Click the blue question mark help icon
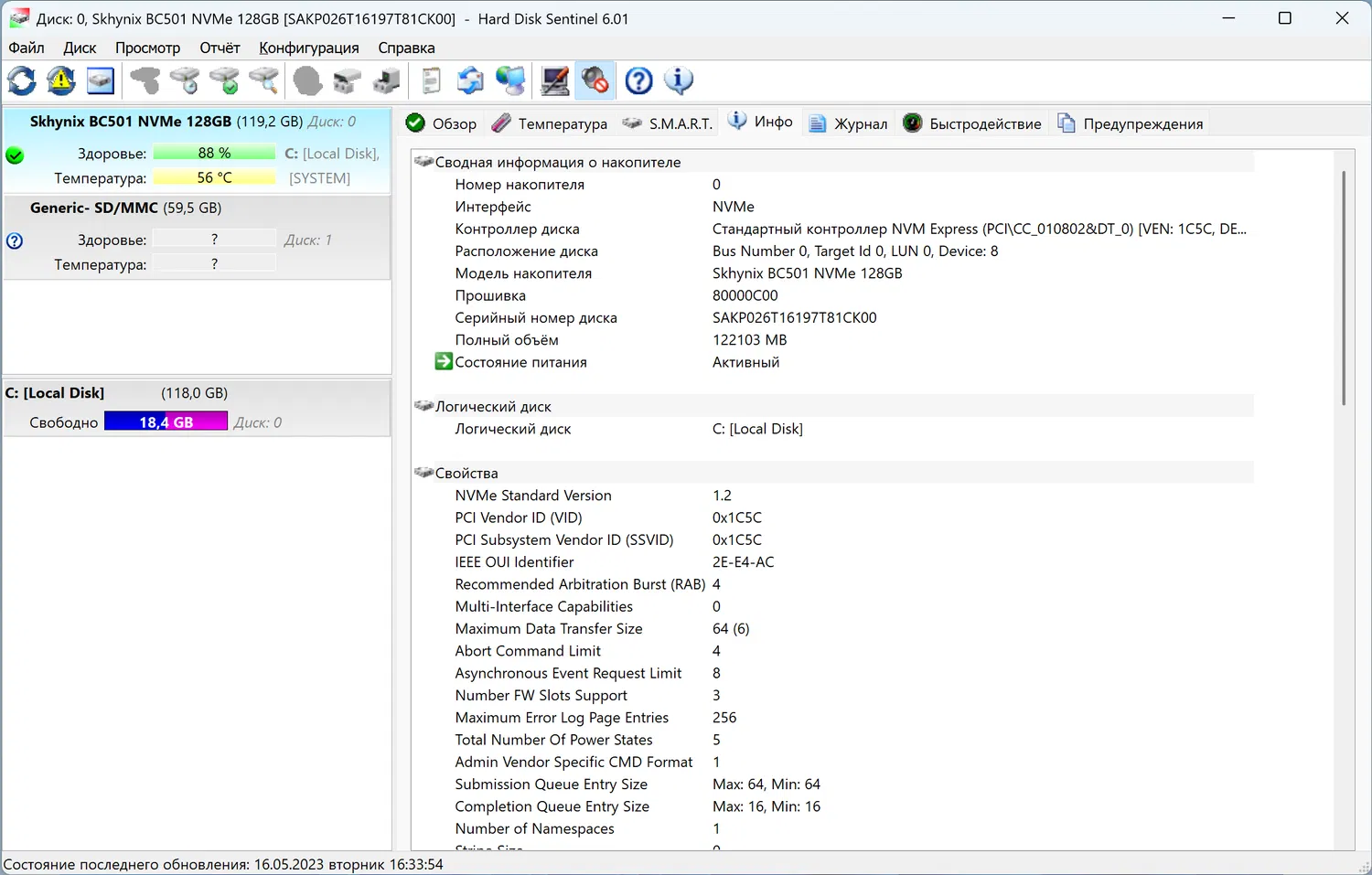The width and height of the screenshot is (1372, 875). [638, 81]
